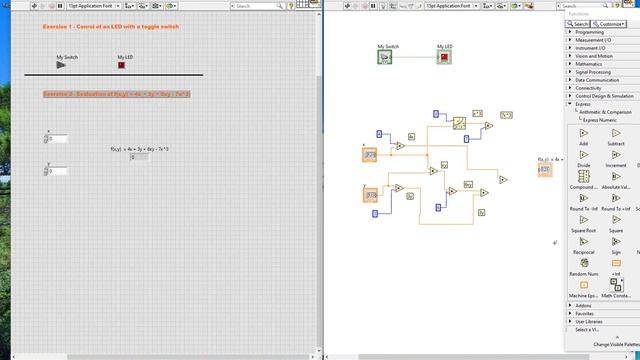
Task: Select the x numeric terminal on diagram
Action: tap(369, 155)
